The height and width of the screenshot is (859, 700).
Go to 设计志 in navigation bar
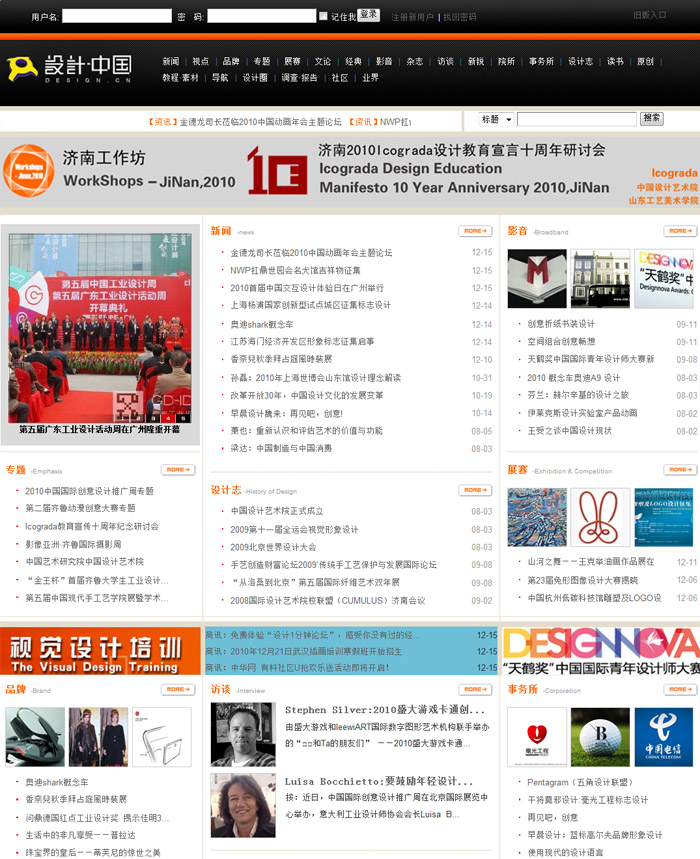point(580,61)
